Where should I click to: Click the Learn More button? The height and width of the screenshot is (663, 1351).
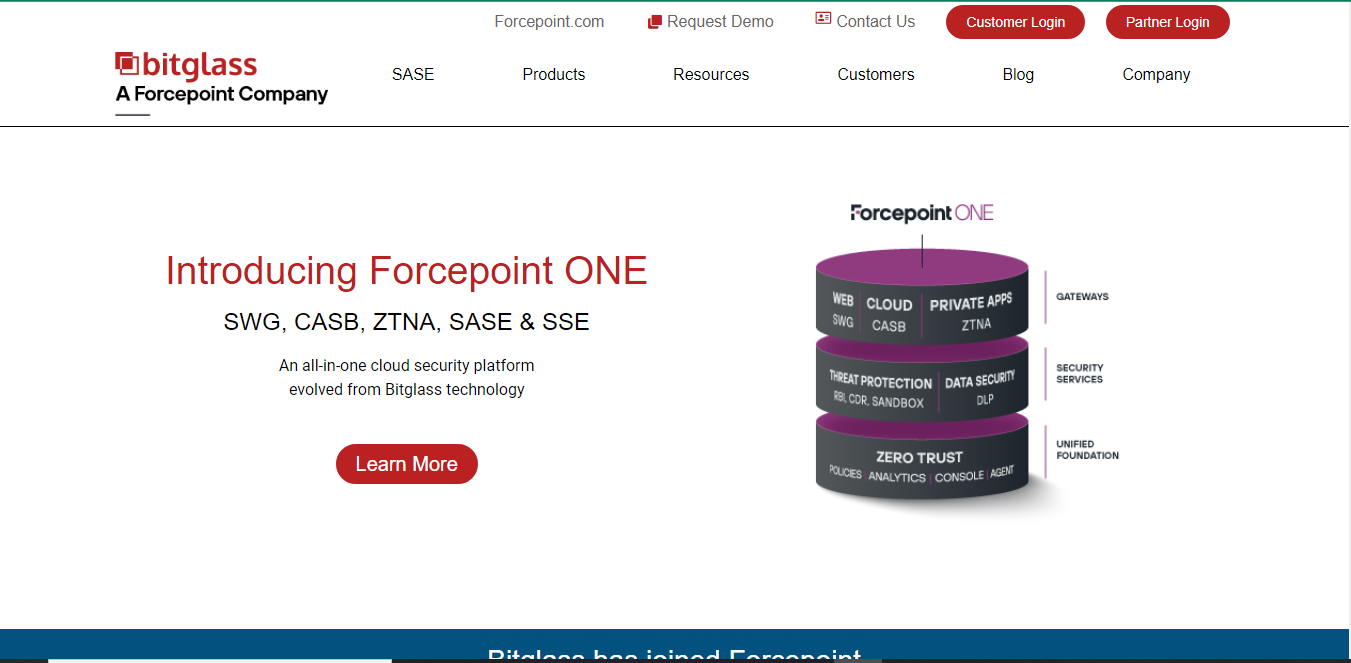(407, 464)
